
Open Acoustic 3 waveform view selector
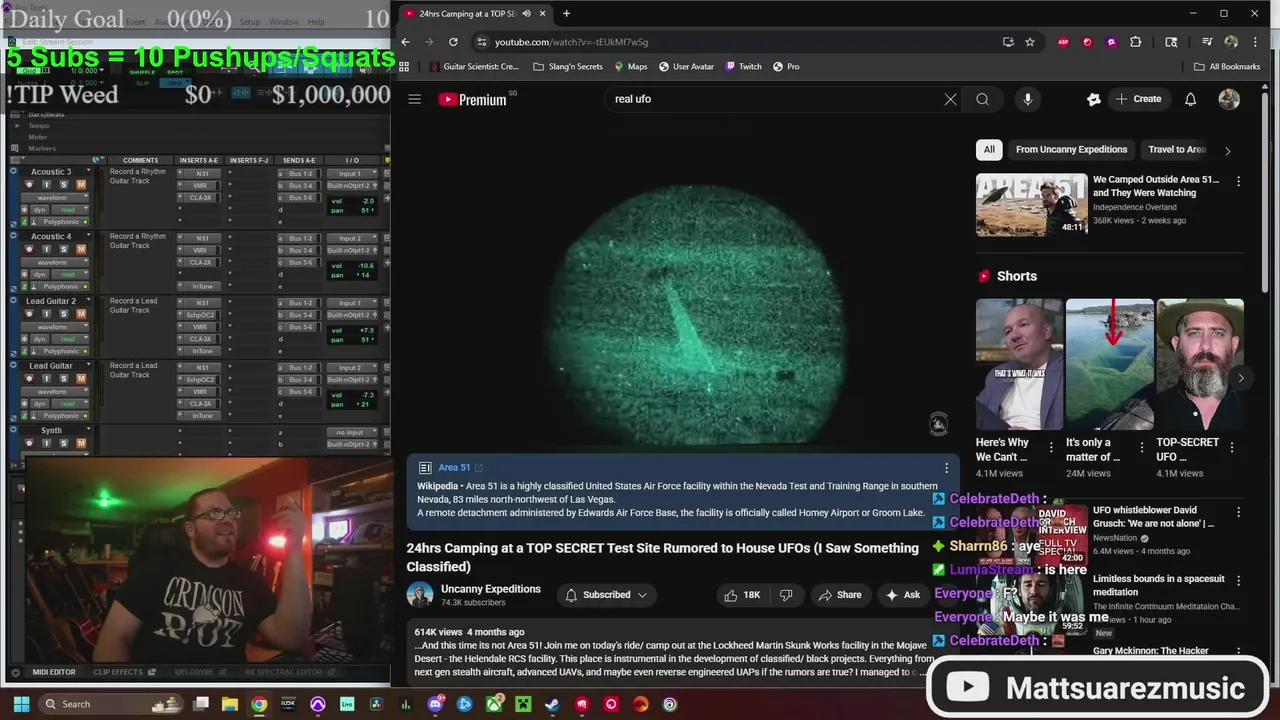click(x=54, y=197)
